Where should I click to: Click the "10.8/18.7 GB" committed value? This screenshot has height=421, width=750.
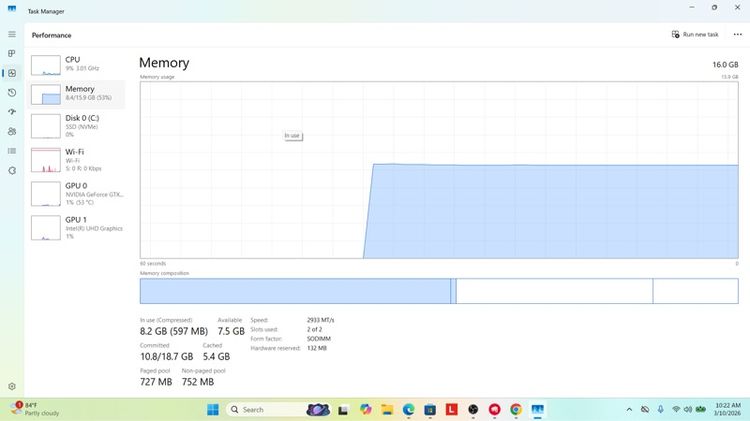tap(166, 356)
